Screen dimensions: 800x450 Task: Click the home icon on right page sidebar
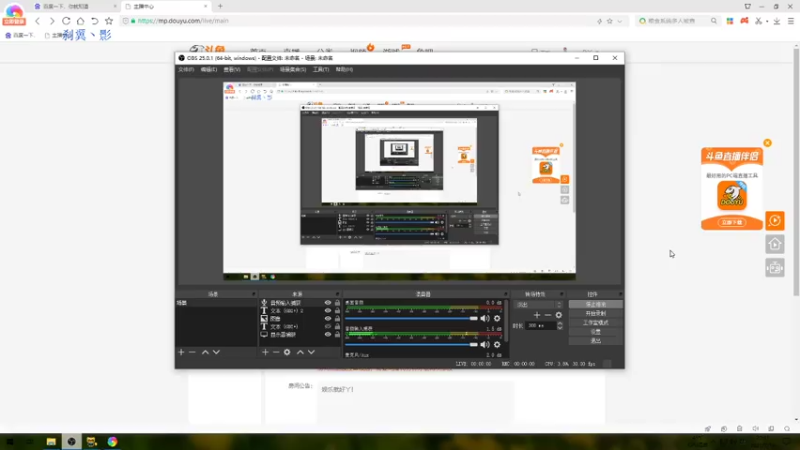tap(774, 244)
